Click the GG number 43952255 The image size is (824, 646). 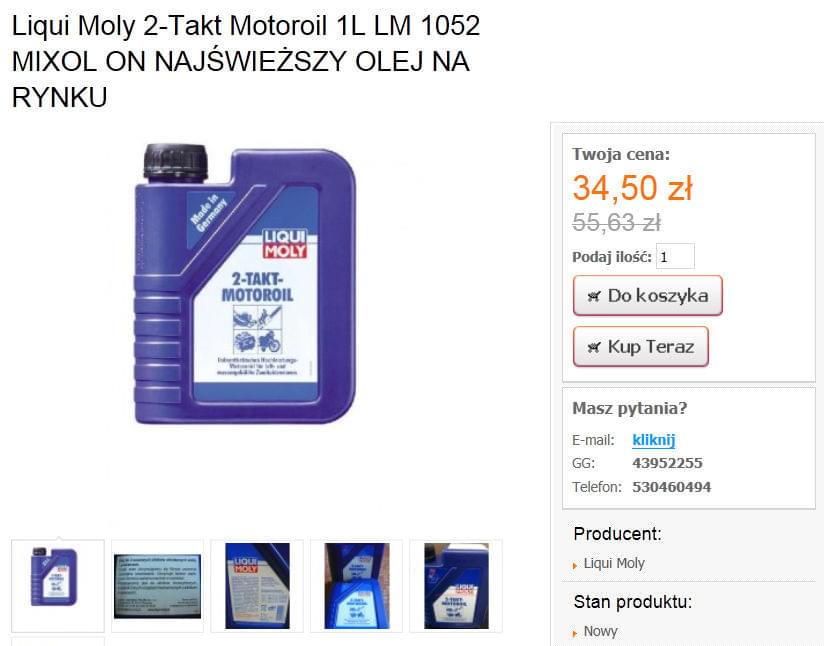667,463
